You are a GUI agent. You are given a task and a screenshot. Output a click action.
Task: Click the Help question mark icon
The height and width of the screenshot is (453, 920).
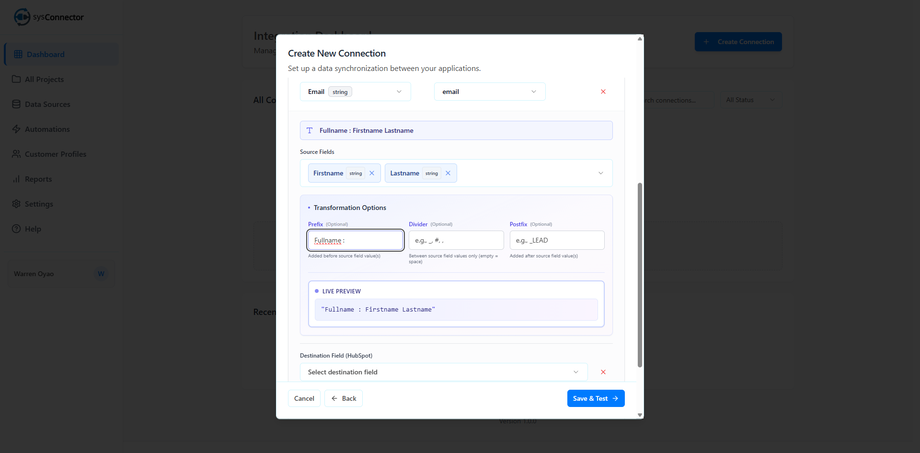pos(16,229)
